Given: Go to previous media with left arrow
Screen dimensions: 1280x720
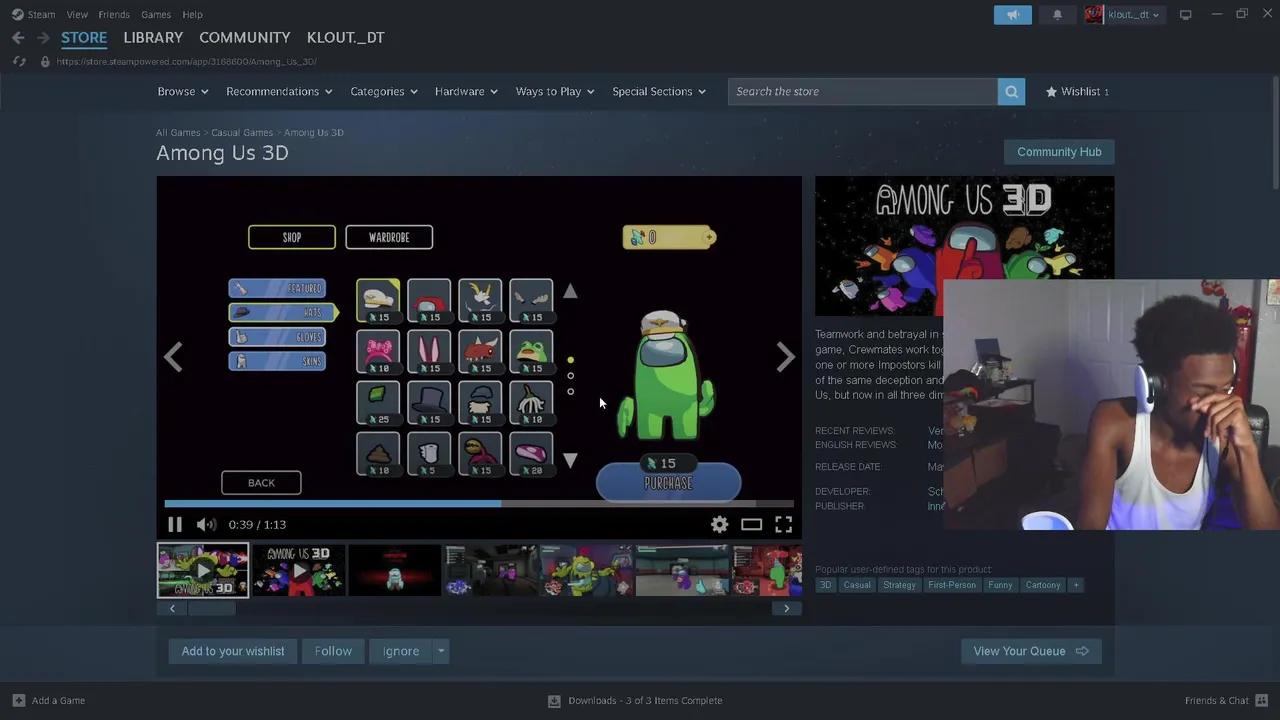Looking at the screenshot, I should [x=173, y=357].
